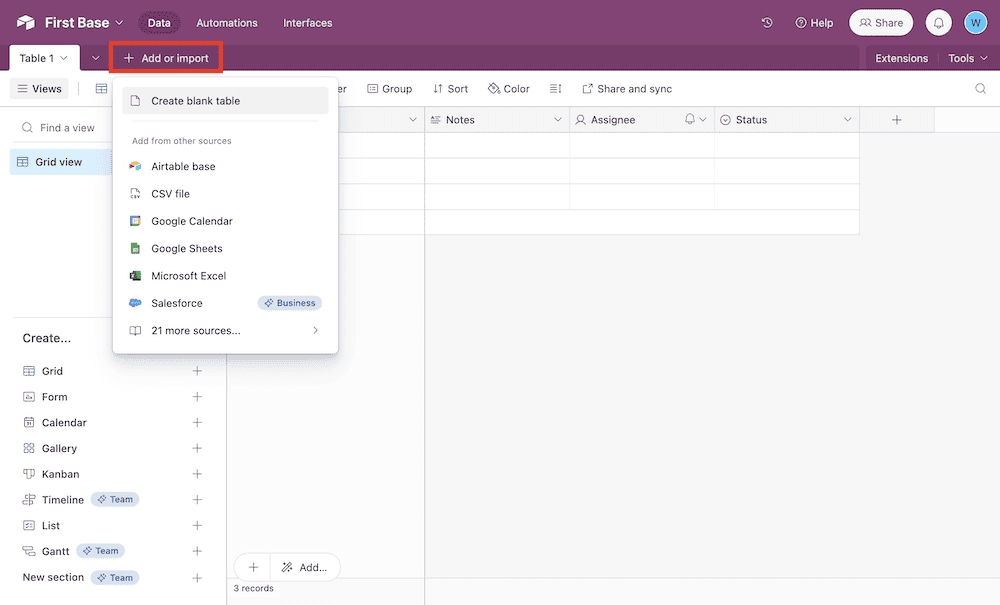Add a List view plus
Image resolution: width=1000 pixels, height=605 pixels.
coord(197,525)
